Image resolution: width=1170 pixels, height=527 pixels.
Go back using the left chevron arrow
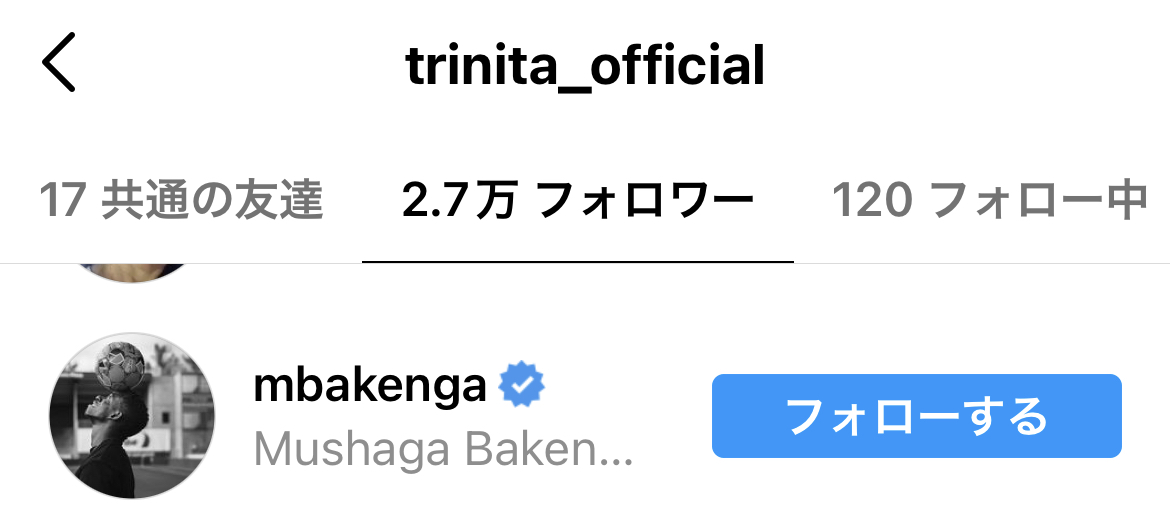(x=58, y=62)
